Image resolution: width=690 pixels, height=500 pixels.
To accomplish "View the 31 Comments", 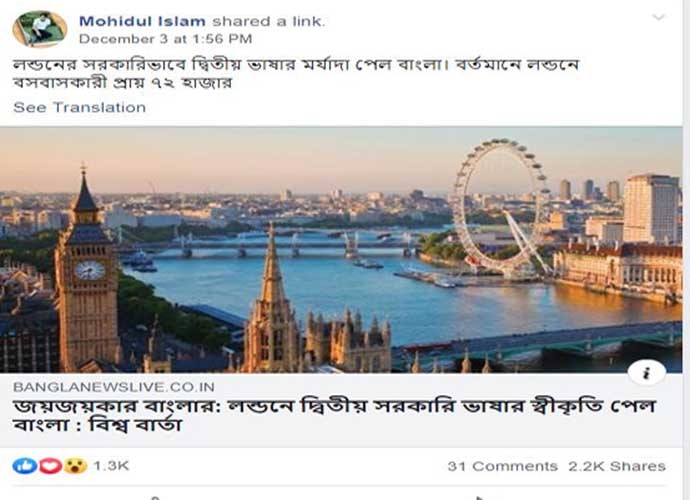I will point(502,466).
